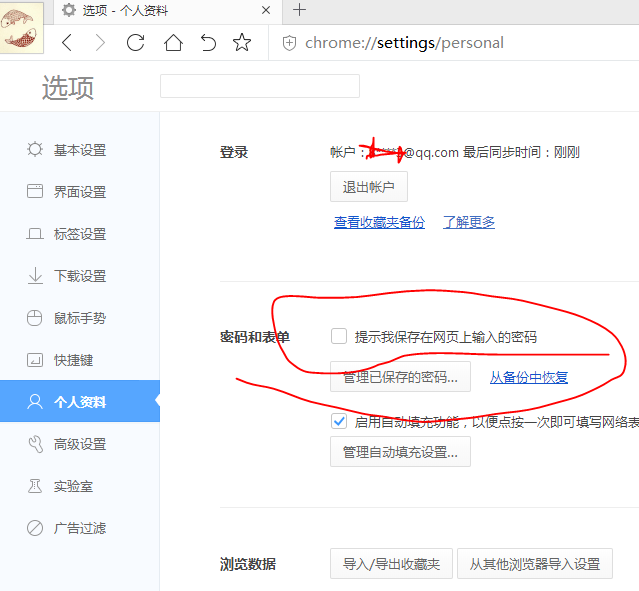Open 基本设置 in the sidebar
This screenshot has height=591, width=639.
pyautogui.click(x=80, y=150)
